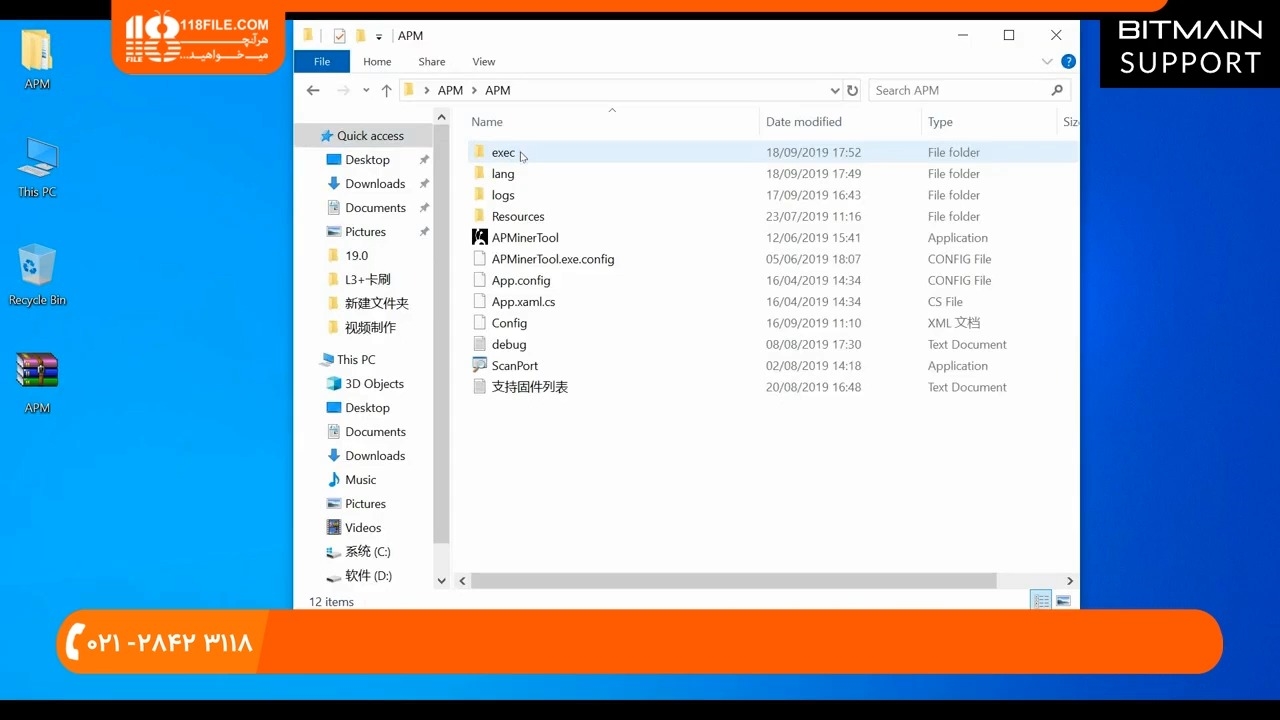
Task: Click the Up one level arrow
Action: (x=386, y=90)
